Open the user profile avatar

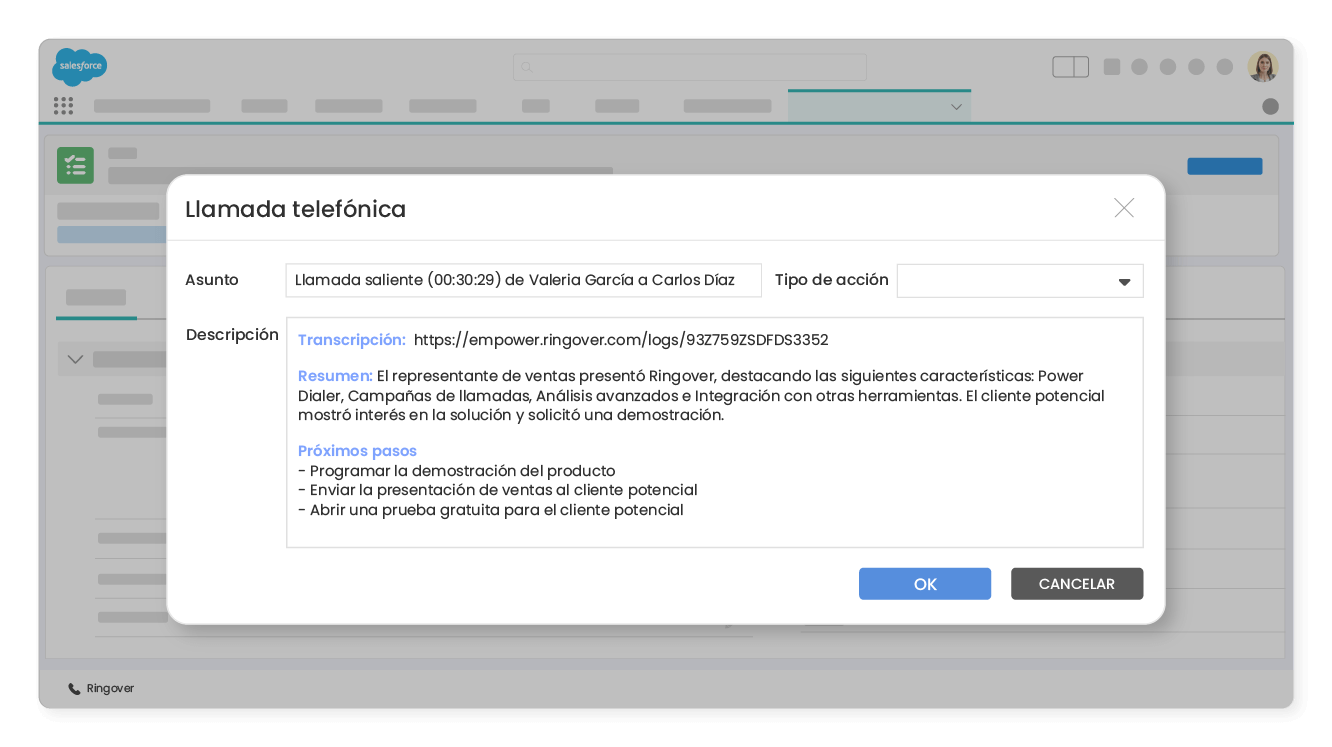(1262, 66)
